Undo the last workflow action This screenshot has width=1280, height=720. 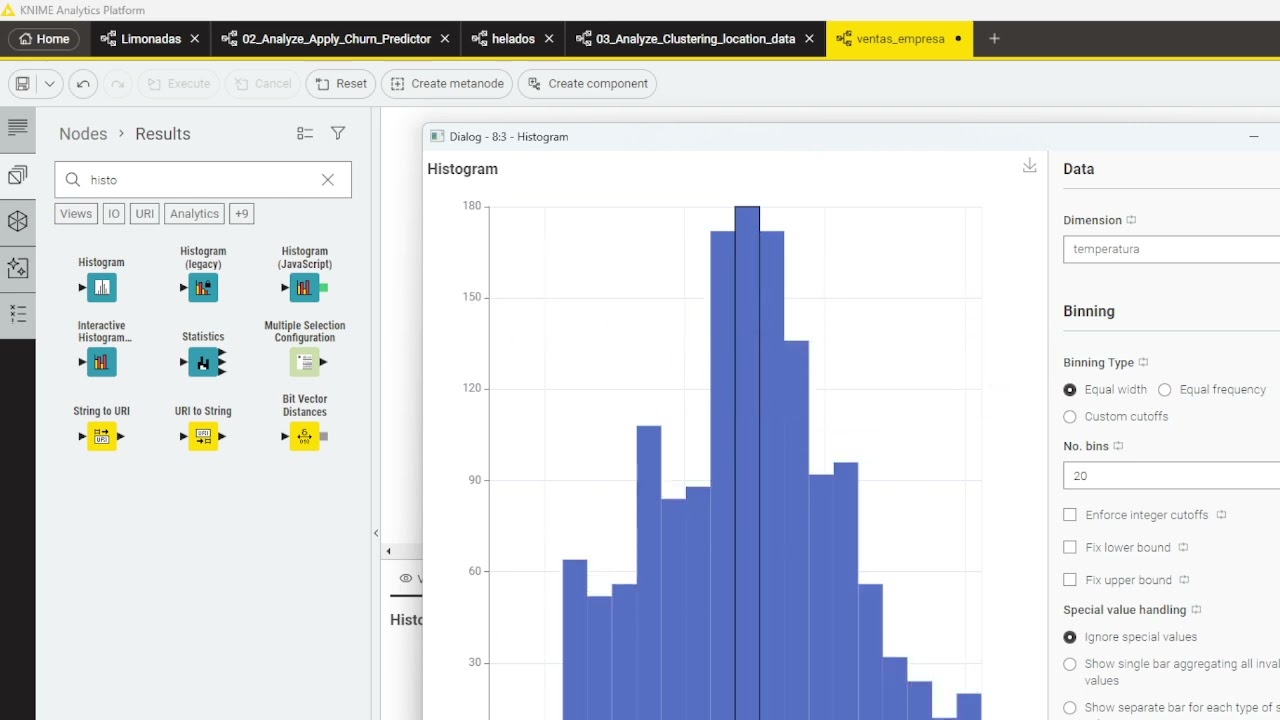[x=83, y=83]
